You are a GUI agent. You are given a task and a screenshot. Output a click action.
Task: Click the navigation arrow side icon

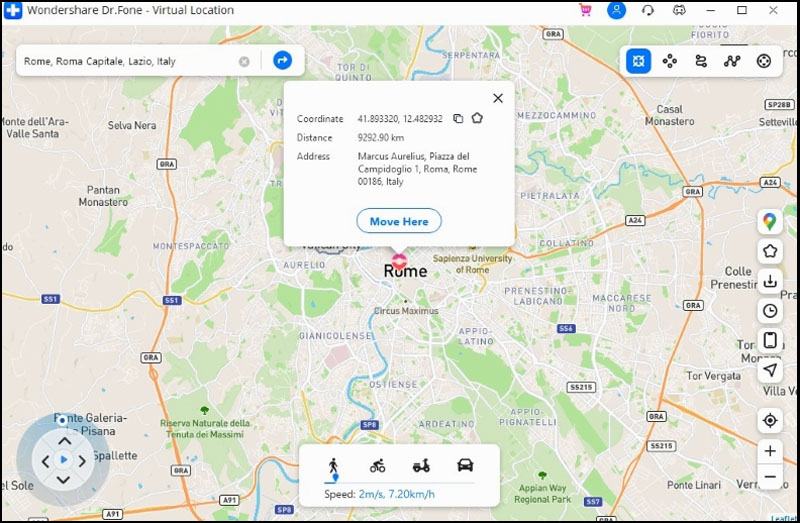(770, 370)
